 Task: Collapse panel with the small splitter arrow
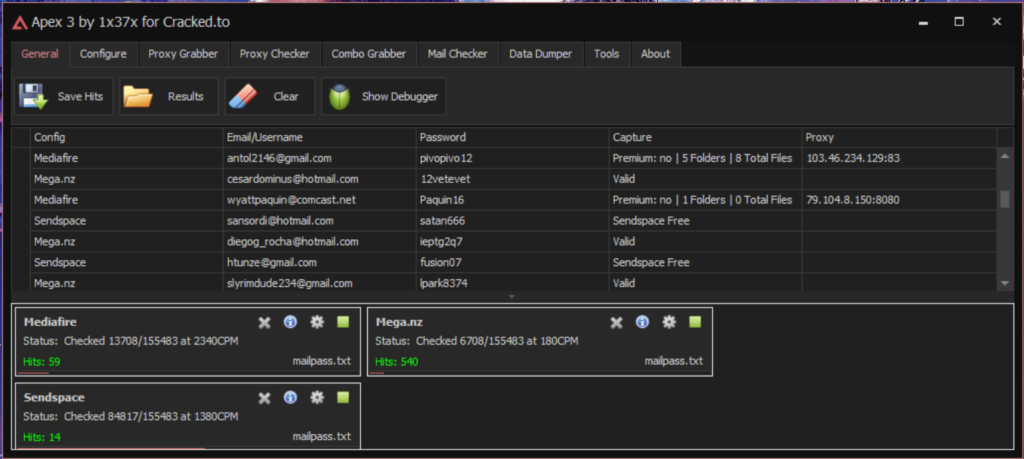(512, 296)
